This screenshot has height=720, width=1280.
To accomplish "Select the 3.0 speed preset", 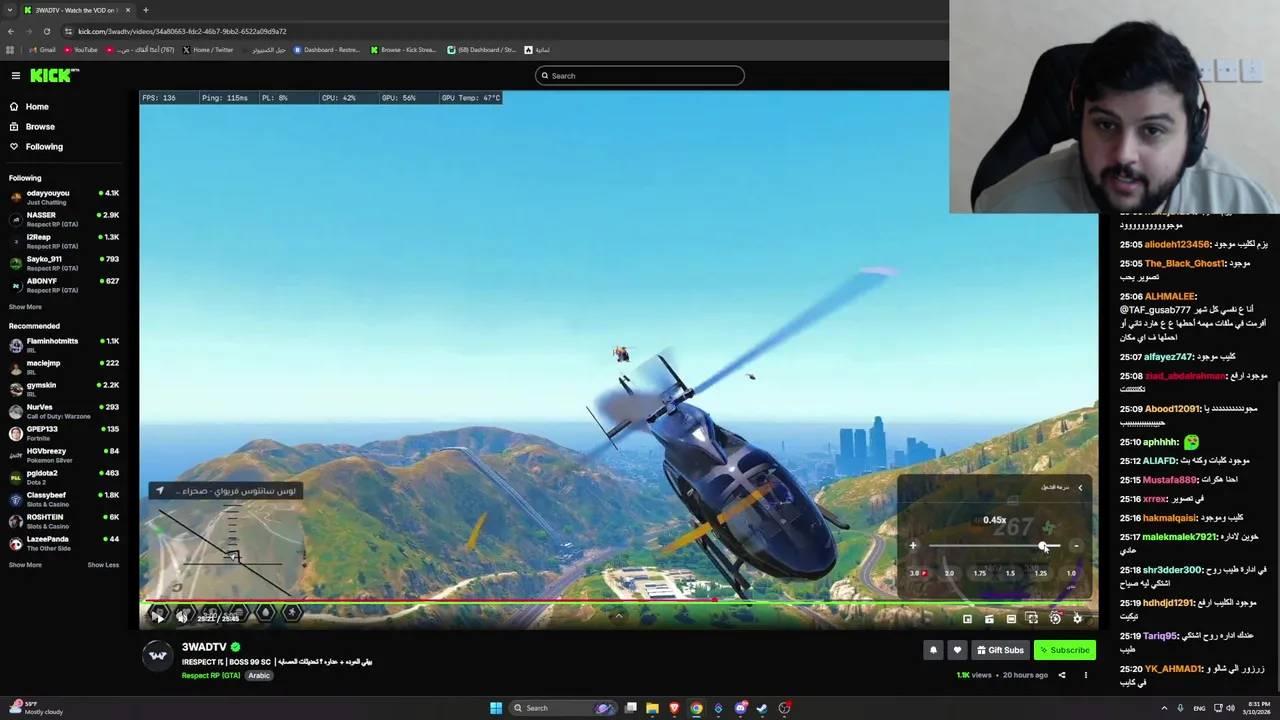I will click(x=917, y=574).
